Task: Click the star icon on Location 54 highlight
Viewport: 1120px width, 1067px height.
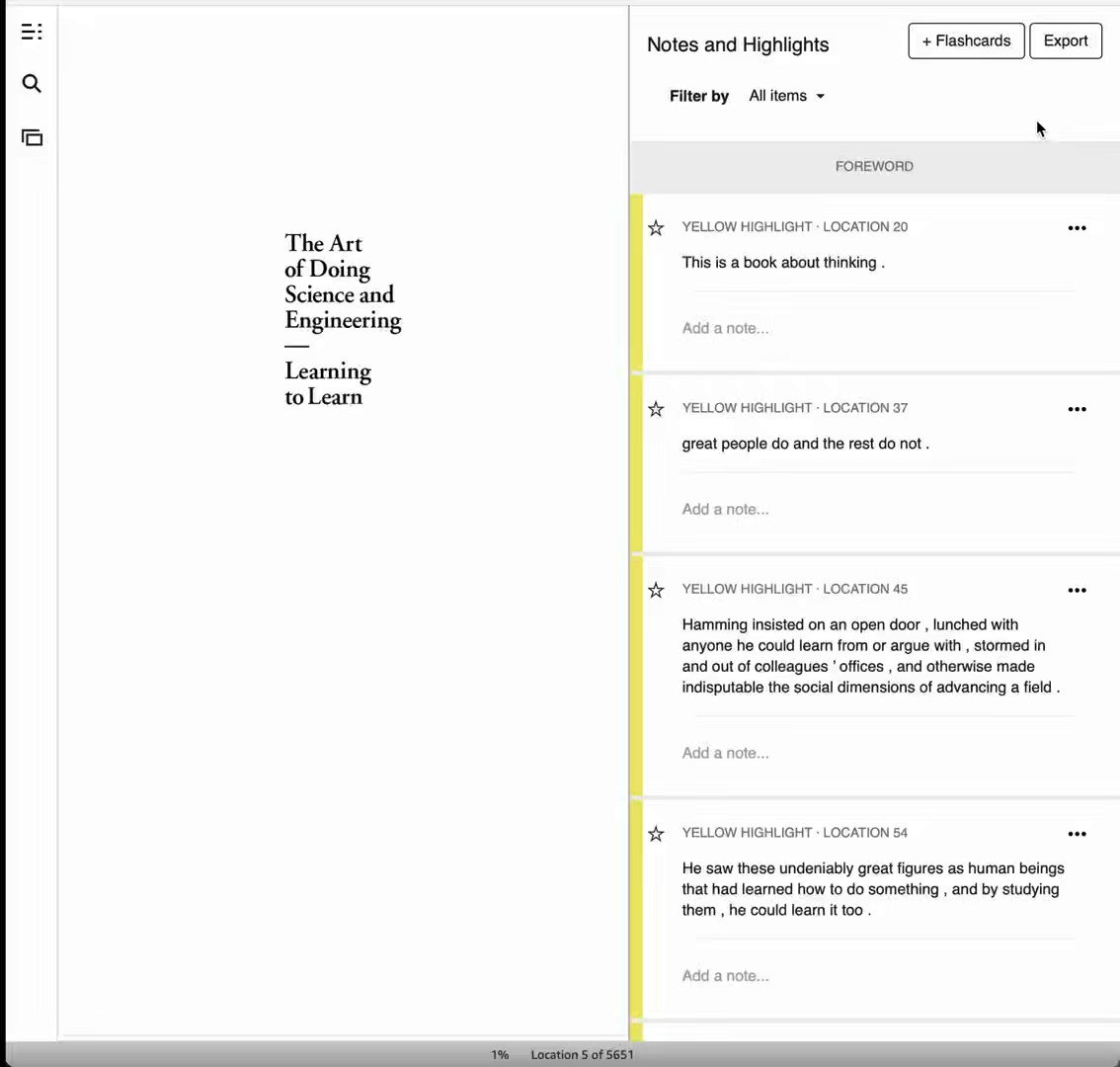Action: [x=656, y=834]
